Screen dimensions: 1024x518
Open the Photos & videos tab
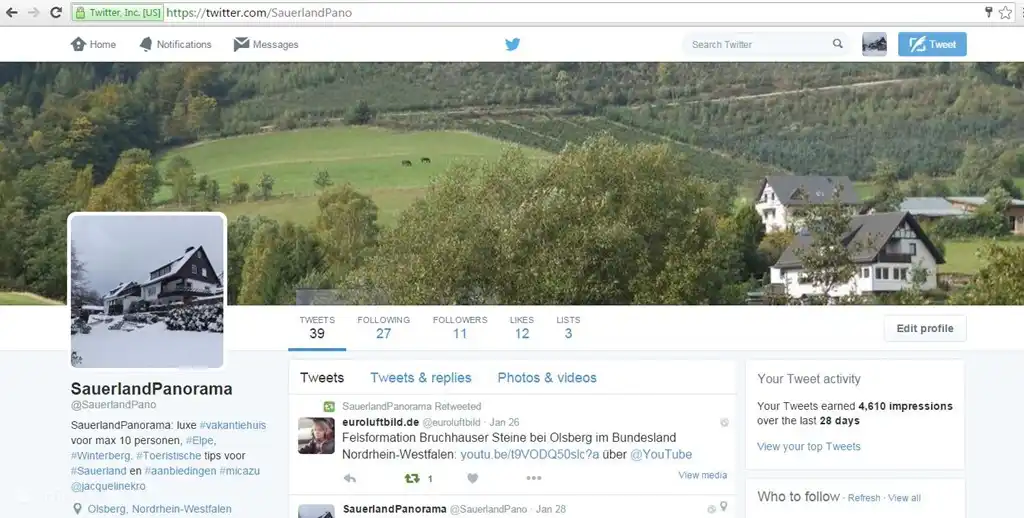(546, 377)
